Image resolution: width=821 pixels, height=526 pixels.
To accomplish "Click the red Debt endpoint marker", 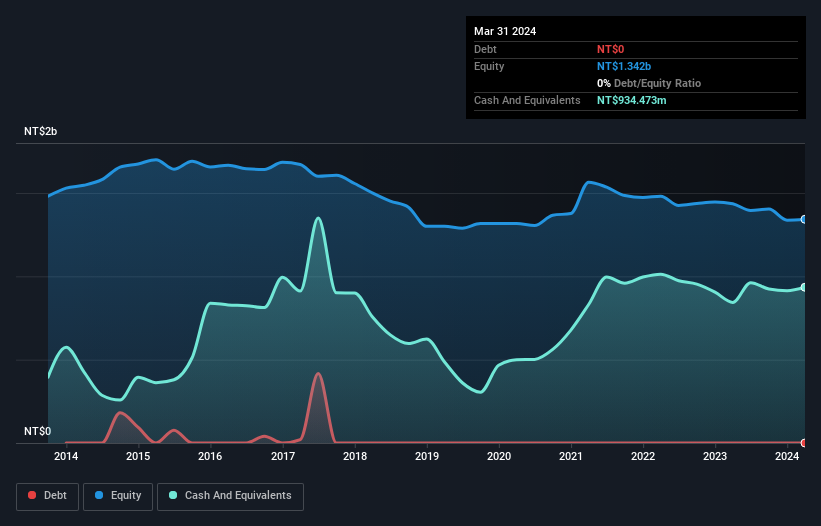I will click(x=804, y=443).
